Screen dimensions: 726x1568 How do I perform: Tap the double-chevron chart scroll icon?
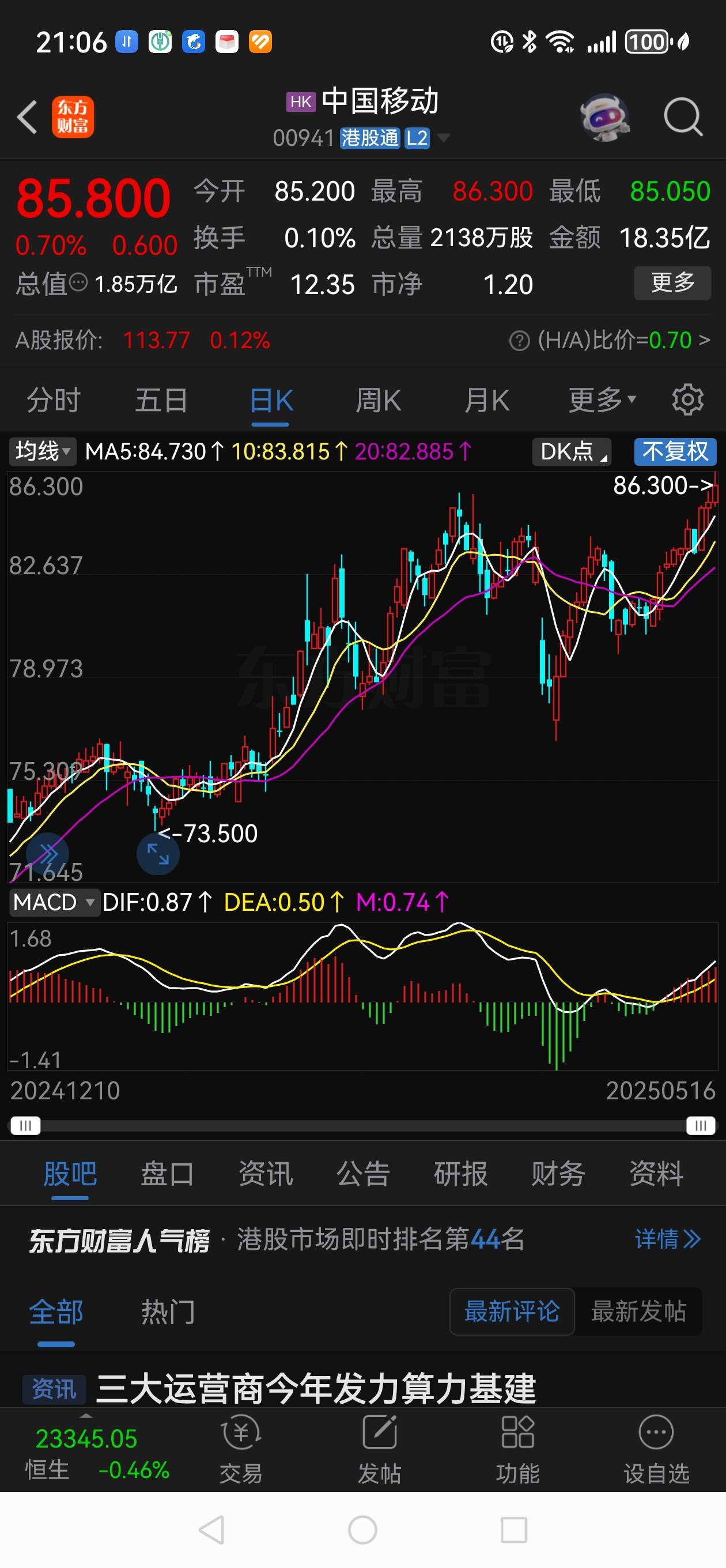click(47, 854)
